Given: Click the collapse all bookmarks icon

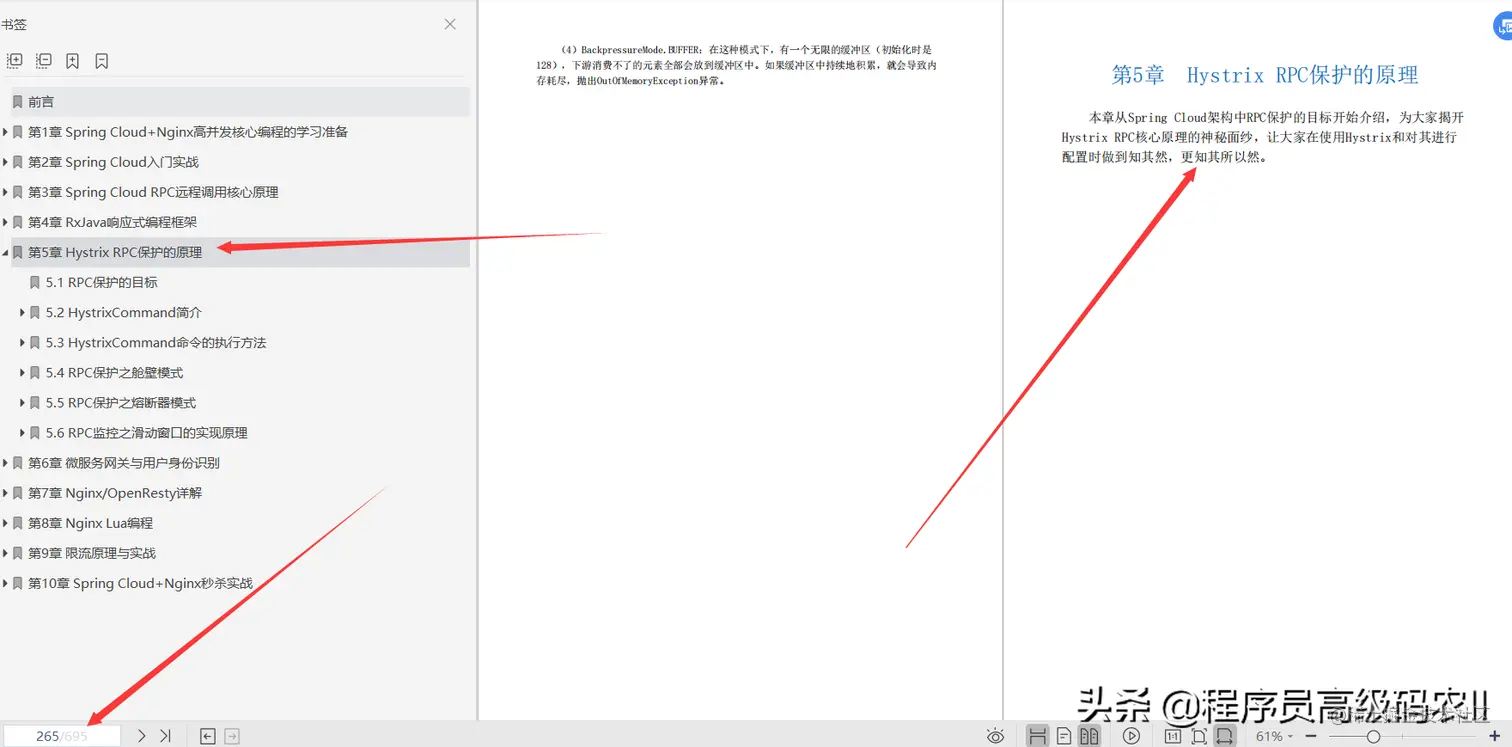Looking at the screenshot, I should point(43,60).
